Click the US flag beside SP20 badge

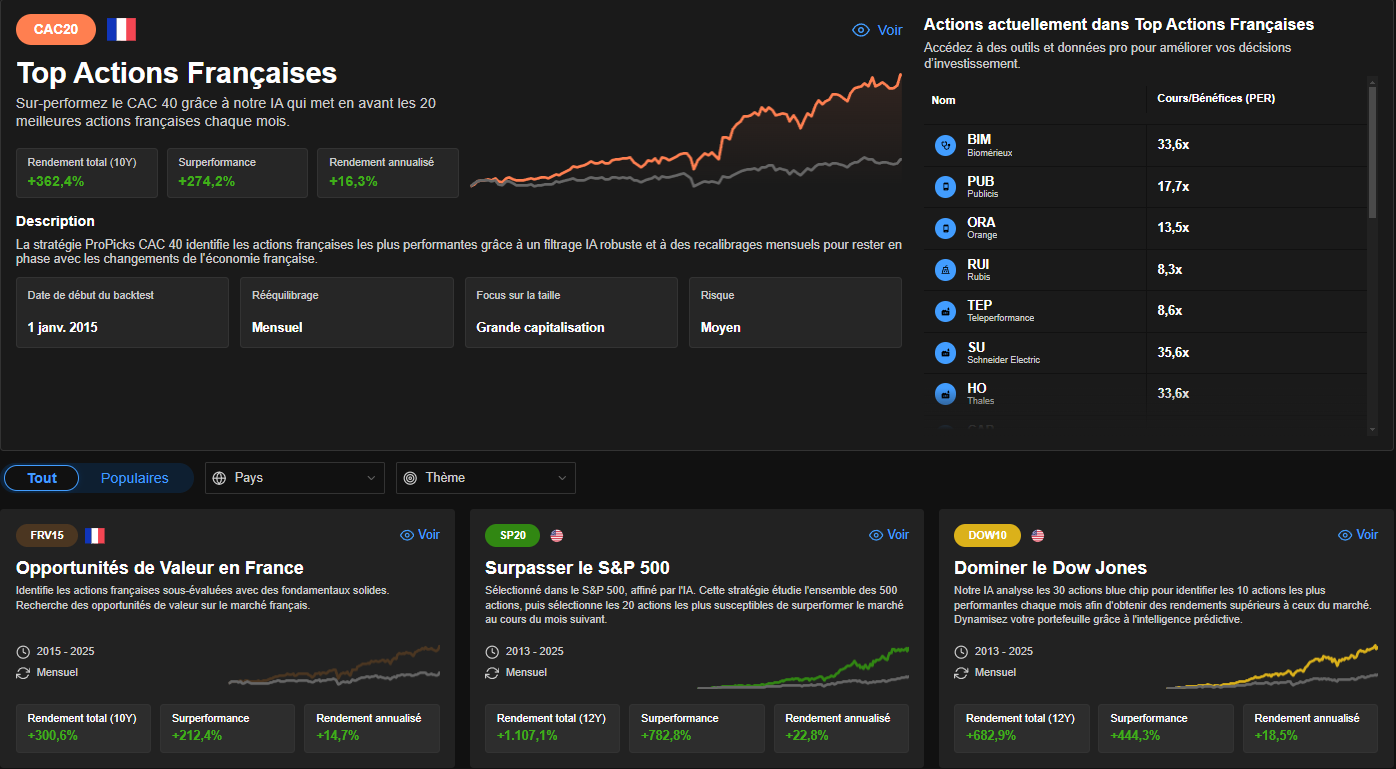click(557, 535)
